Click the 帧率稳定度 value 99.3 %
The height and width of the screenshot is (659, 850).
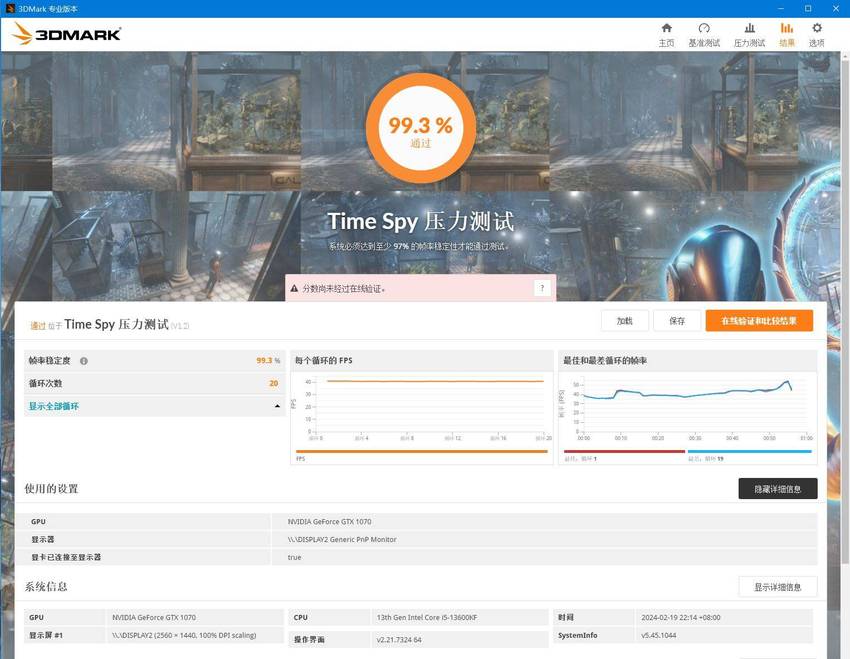click(x=268, y=360)
